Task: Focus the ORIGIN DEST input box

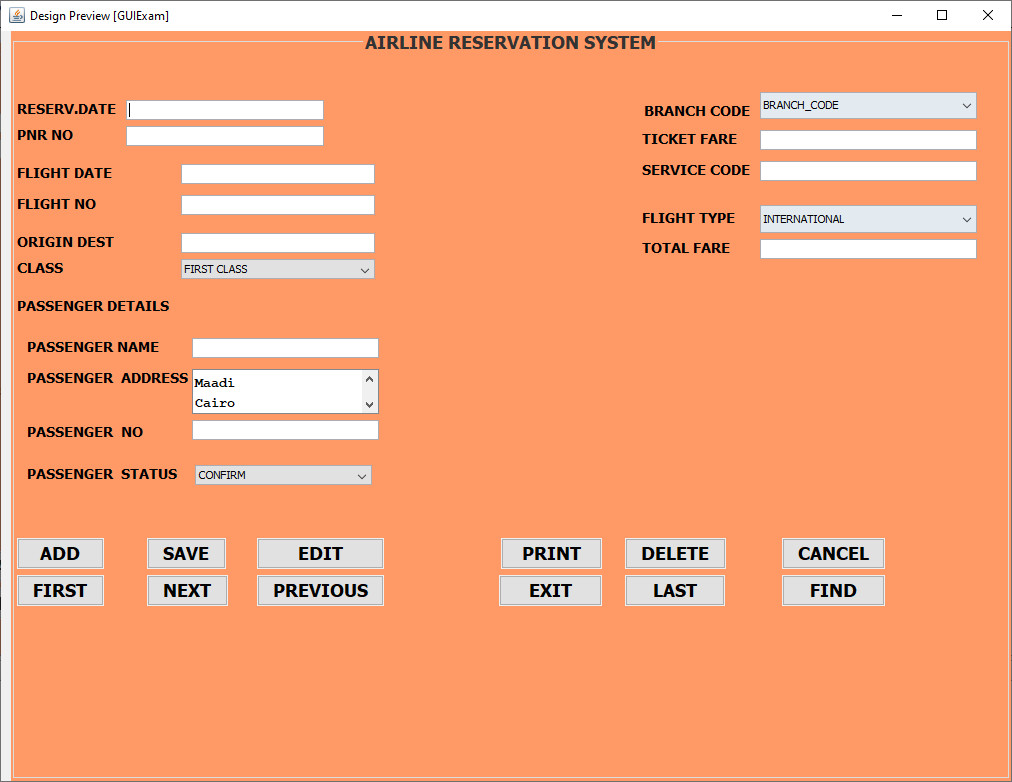Action: (278, 243)
